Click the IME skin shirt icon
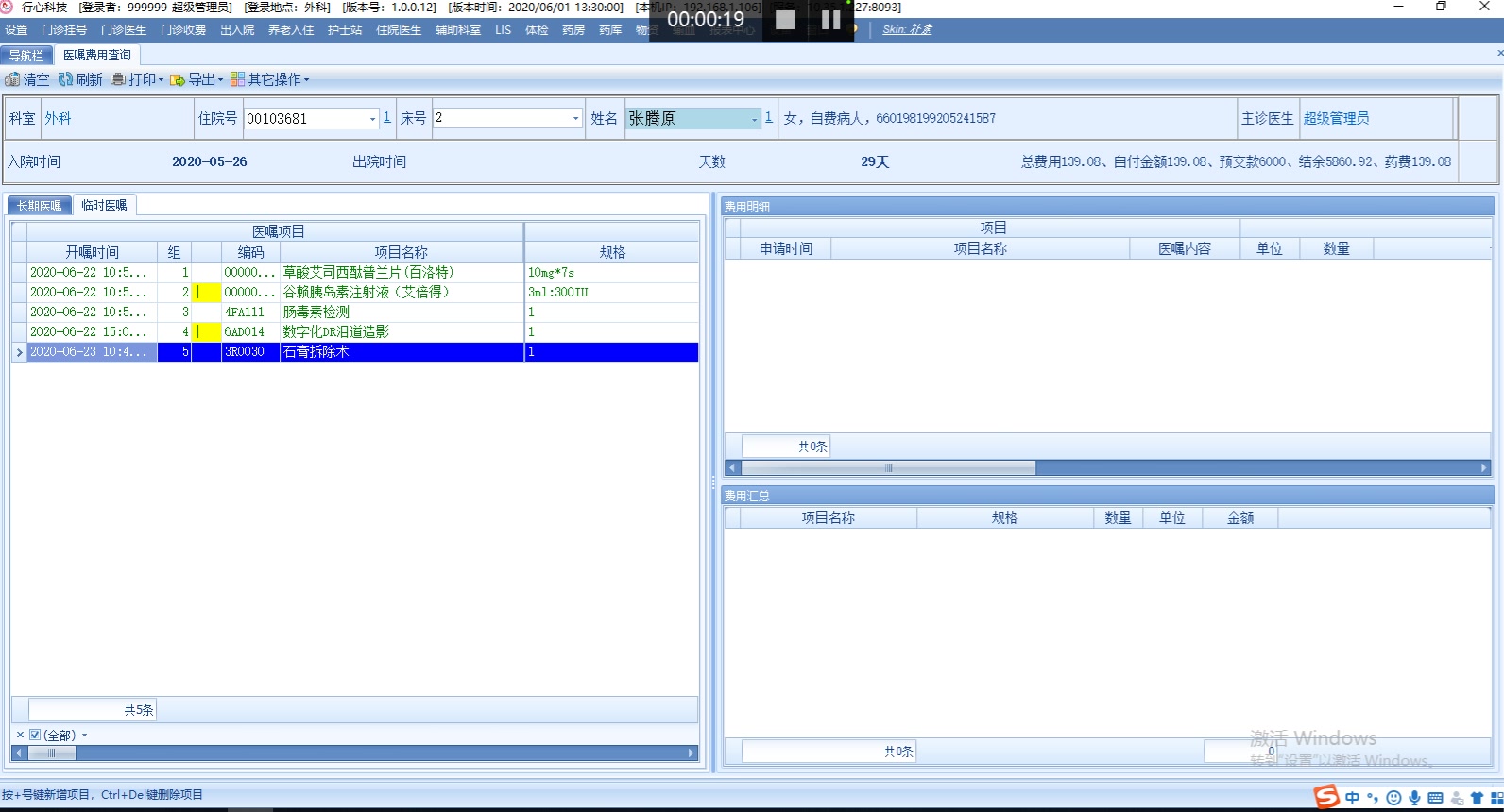 1477,798
